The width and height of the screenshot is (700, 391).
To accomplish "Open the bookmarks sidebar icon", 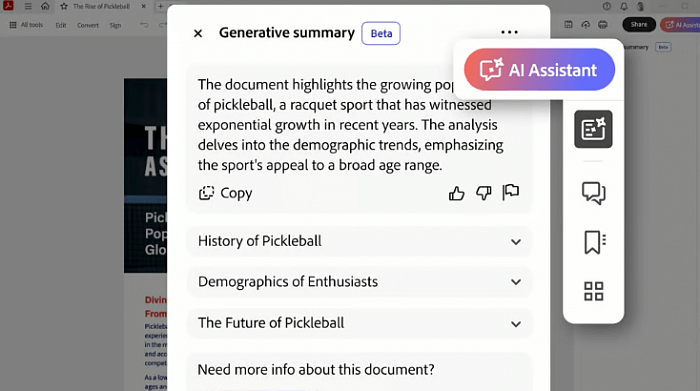I will [595, 242].
